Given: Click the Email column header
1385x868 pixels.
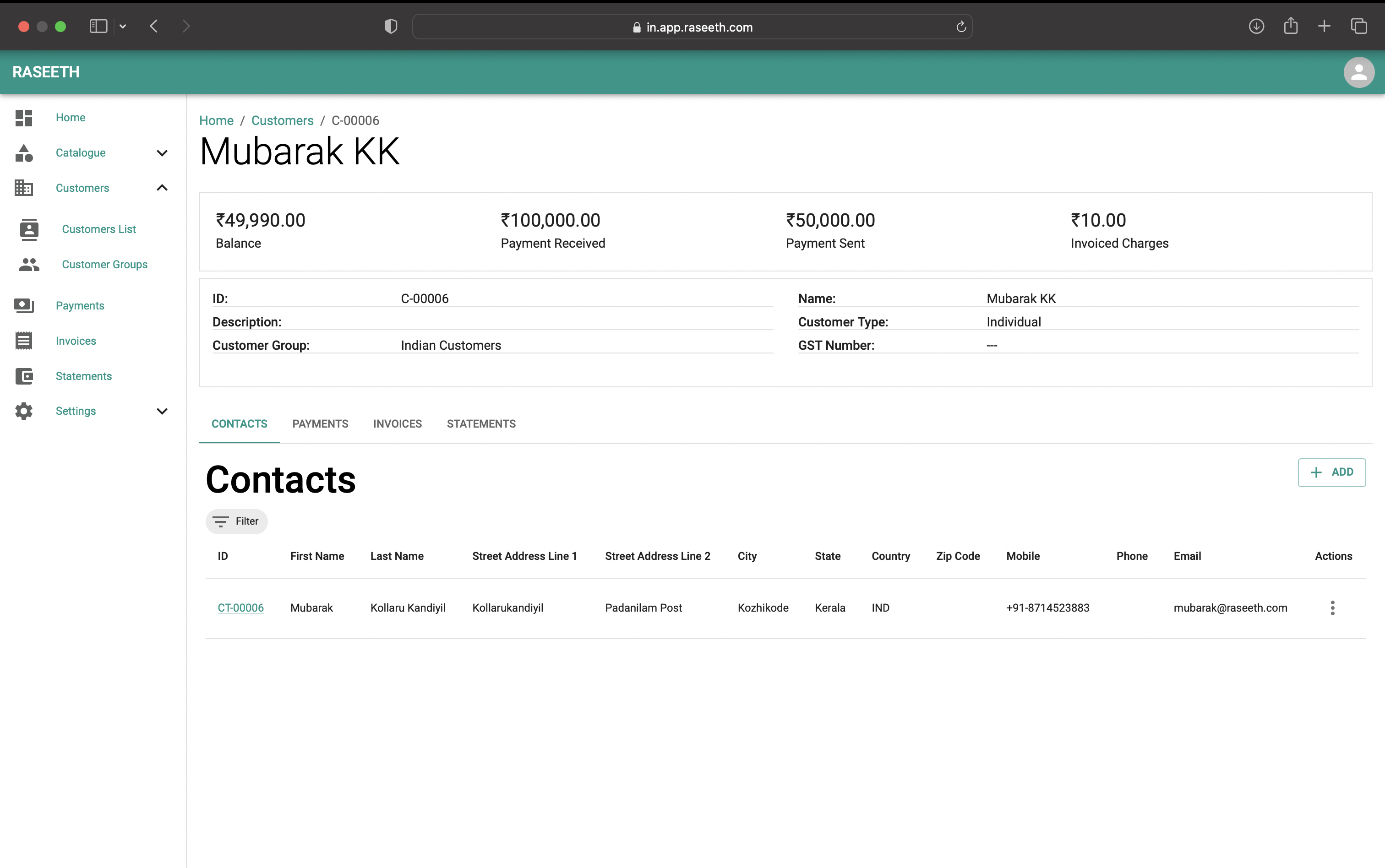Looking at the screenshot, I should coord(1187,556).
